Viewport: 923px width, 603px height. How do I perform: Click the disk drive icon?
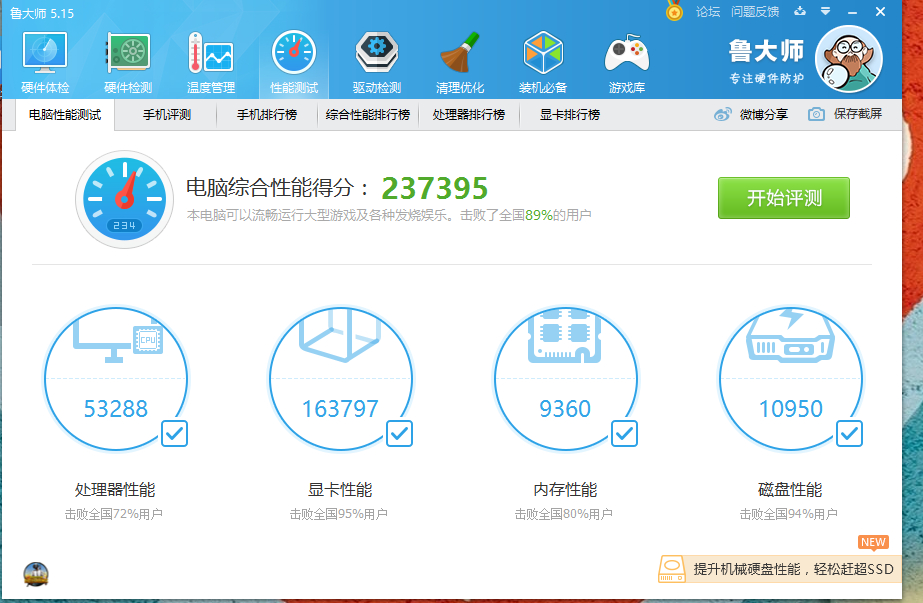click(x=790, y=334)
